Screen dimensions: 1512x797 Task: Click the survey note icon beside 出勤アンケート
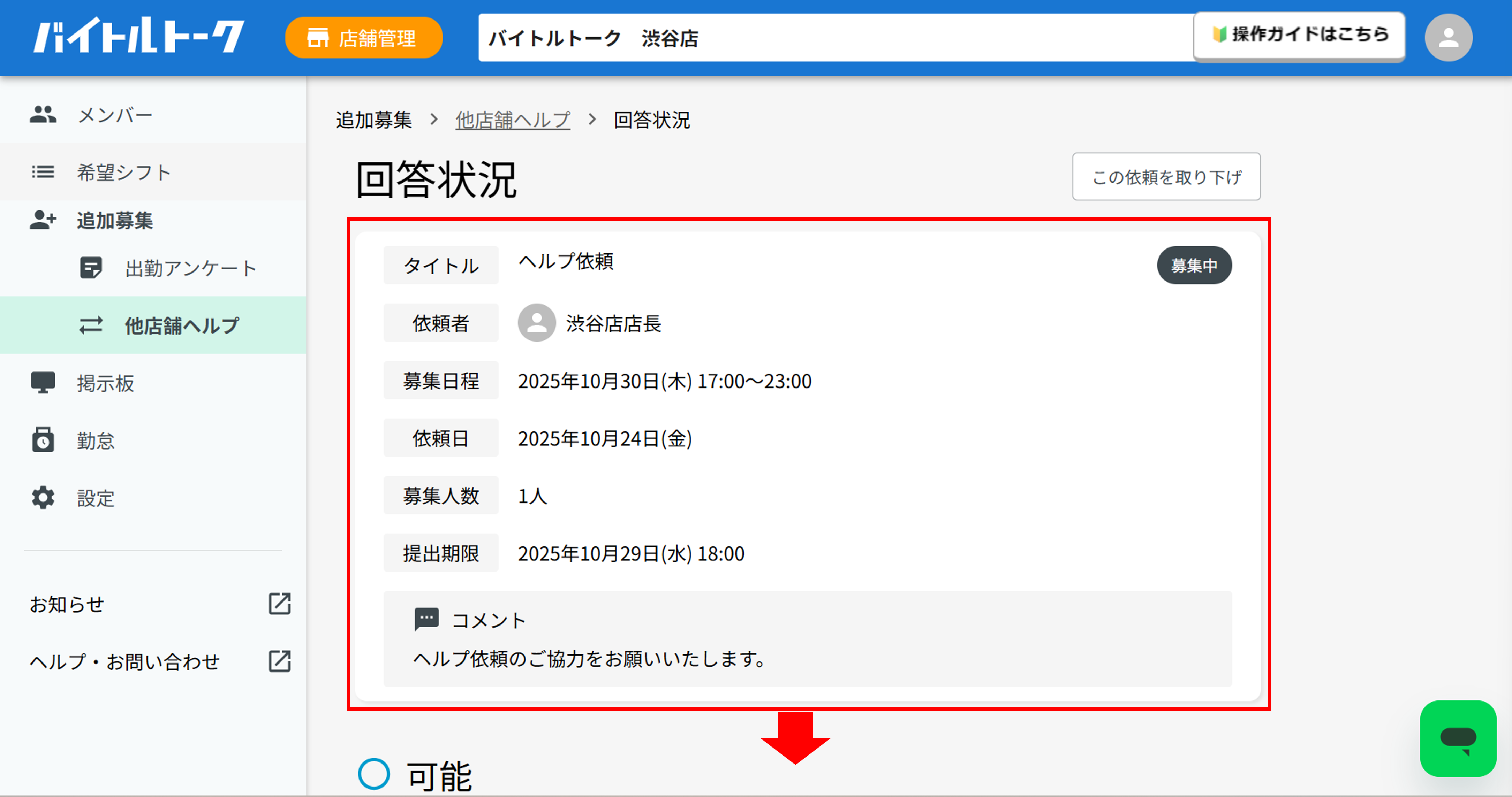coord(91,268)
